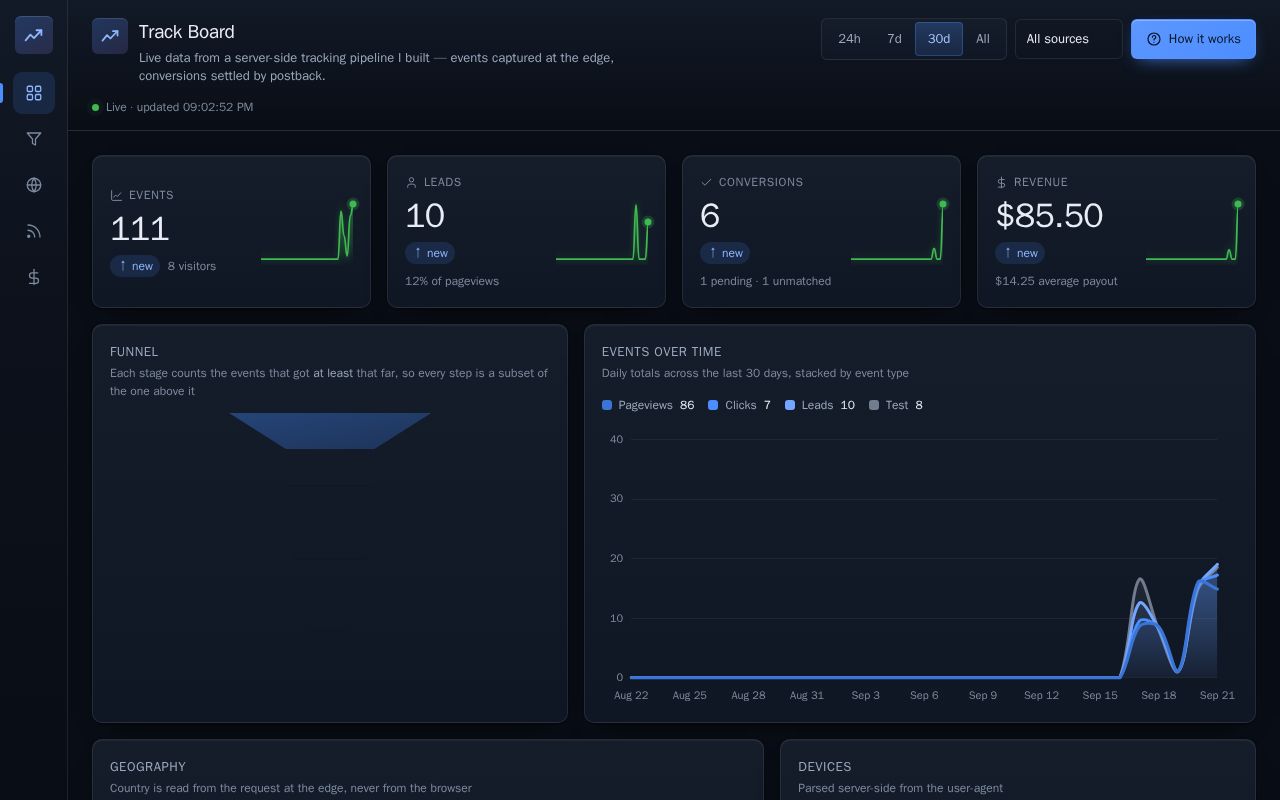Open the feed signal sidebar icon
1280x800 pixels.
tap(34, 231)
